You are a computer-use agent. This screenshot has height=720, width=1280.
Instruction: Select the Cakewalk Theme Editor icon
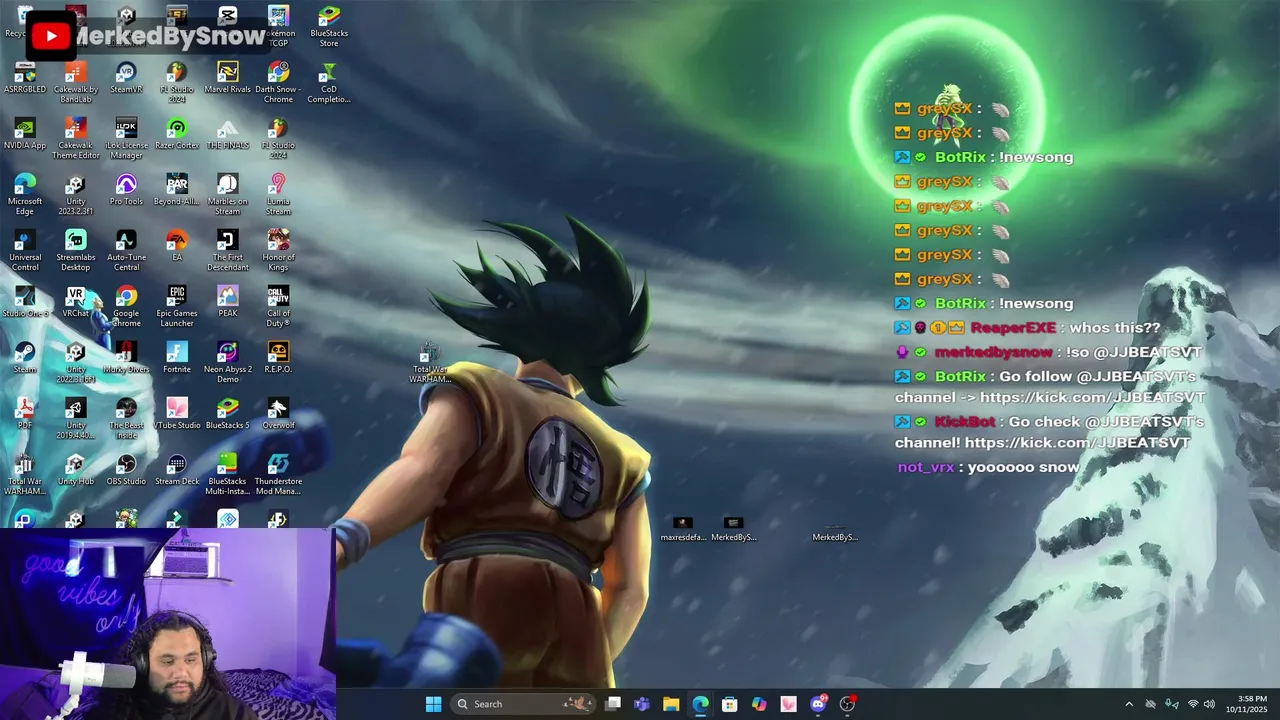75,138
